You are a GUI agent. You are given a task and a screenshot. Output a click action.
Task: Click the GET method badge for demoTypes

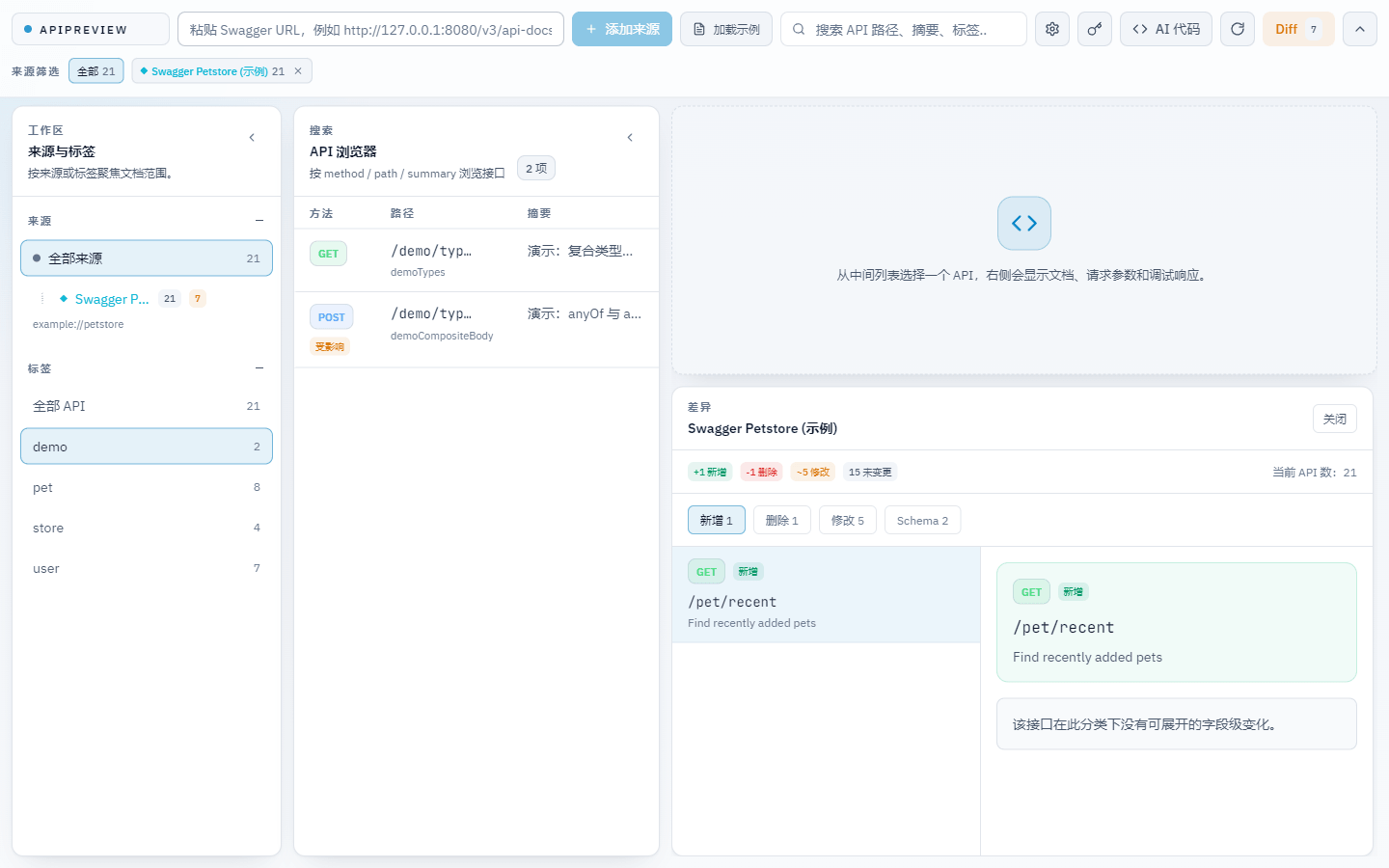tap(328, 254)
